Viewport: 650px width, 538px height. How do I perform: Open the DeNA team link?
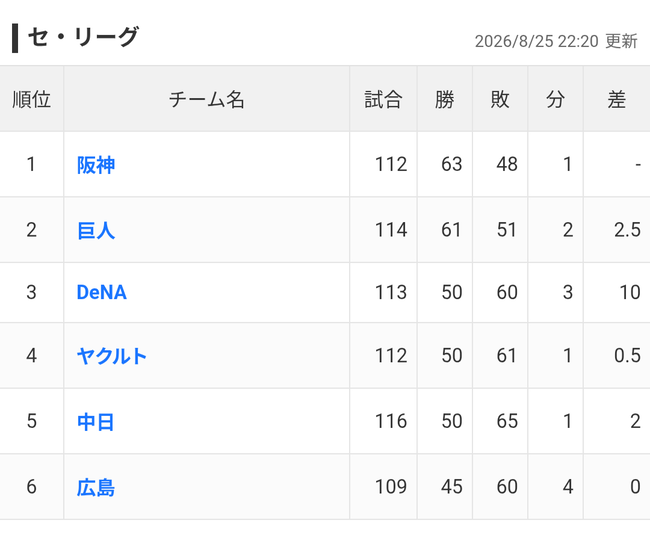102,293
